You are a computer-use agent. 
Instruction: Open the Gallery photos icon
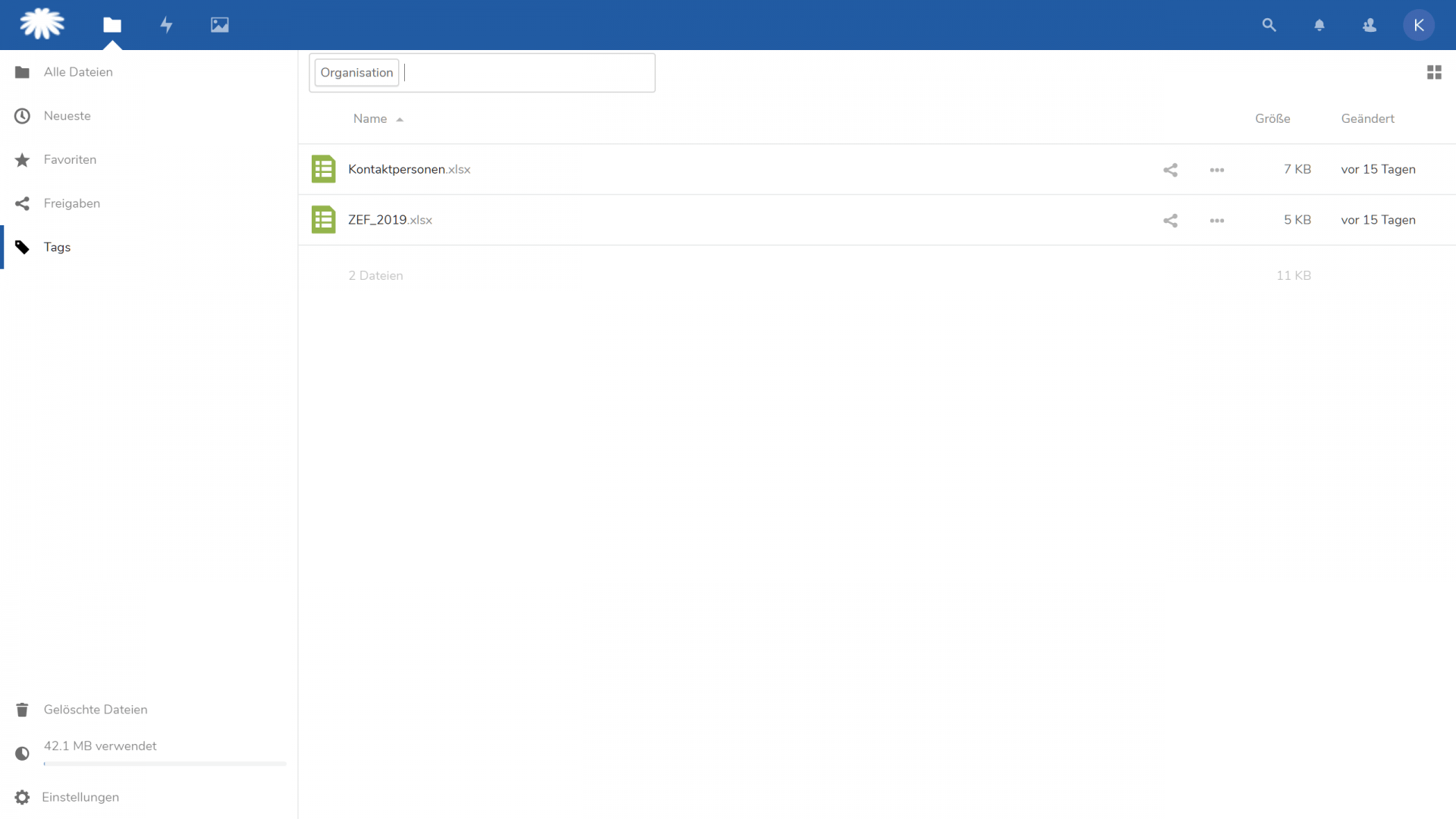click(220, 25)
